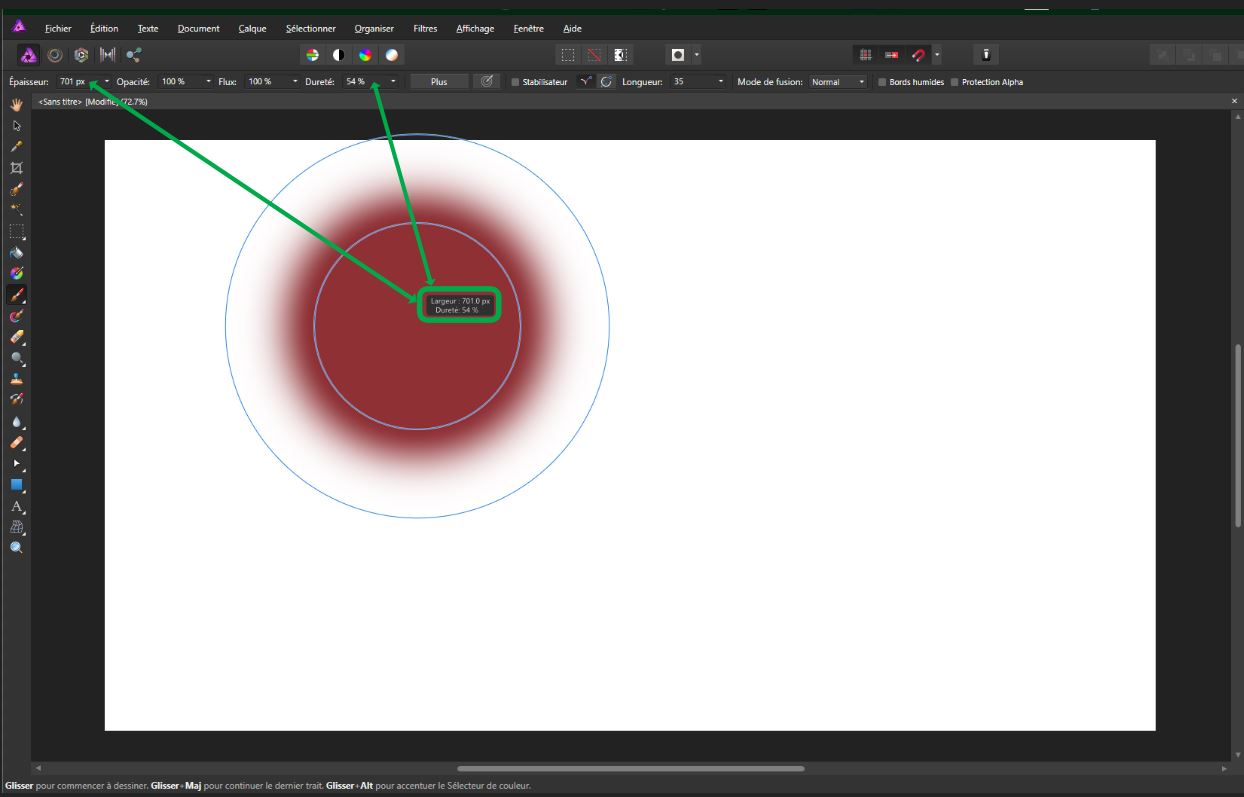This screenshot has width=1244, height=797.
Task: Select the Color Replacement Brush tool
Action: (17, 316)
